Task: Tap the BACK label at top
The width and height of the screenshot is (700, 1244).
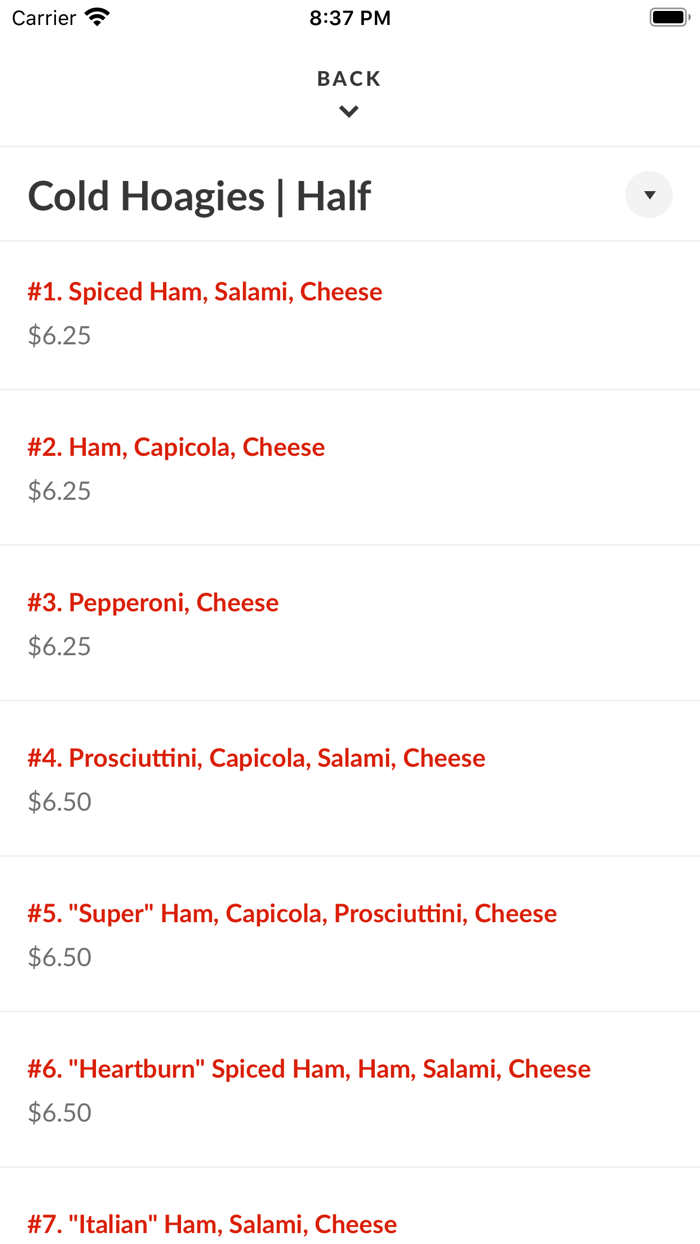Action: point(349,79)
